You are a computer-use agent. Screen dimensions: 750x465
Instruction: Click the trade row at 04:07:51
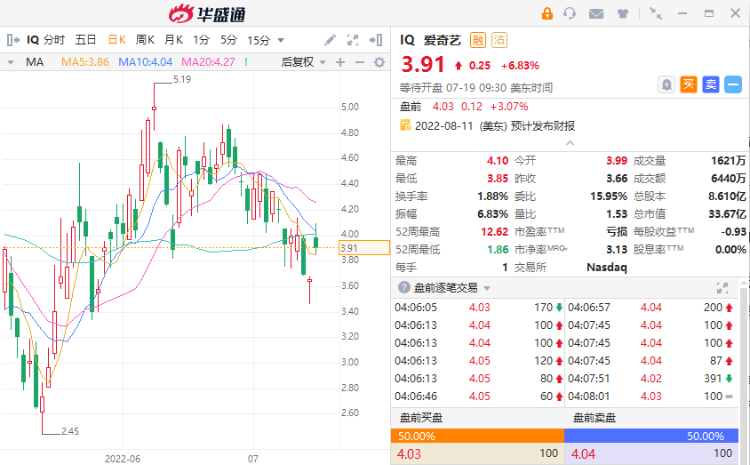coord(651,378)
